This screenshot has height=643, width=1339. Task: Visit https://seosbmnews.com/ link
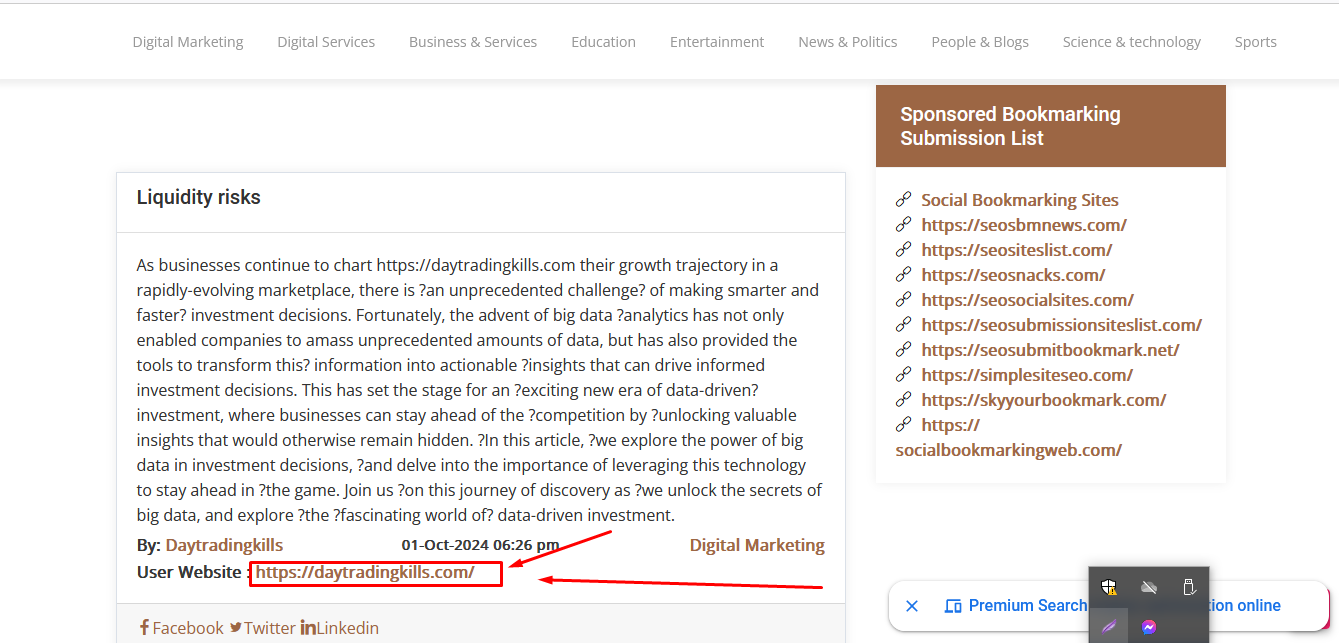point(1024,225)
